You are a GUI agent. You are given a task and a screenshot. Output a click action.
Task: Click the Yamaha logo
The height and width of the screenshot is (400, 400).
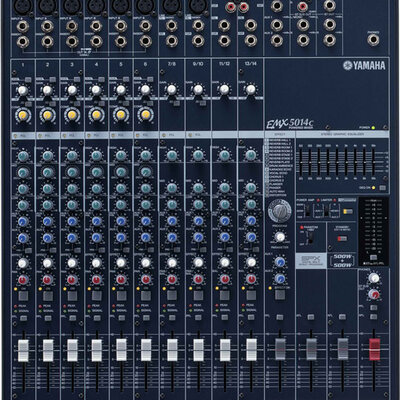(364, 65)
